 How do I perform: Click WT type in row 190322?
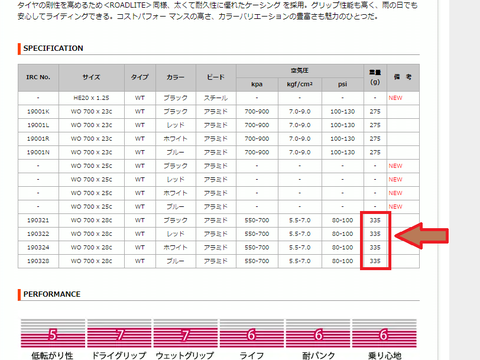click(140, 234)
